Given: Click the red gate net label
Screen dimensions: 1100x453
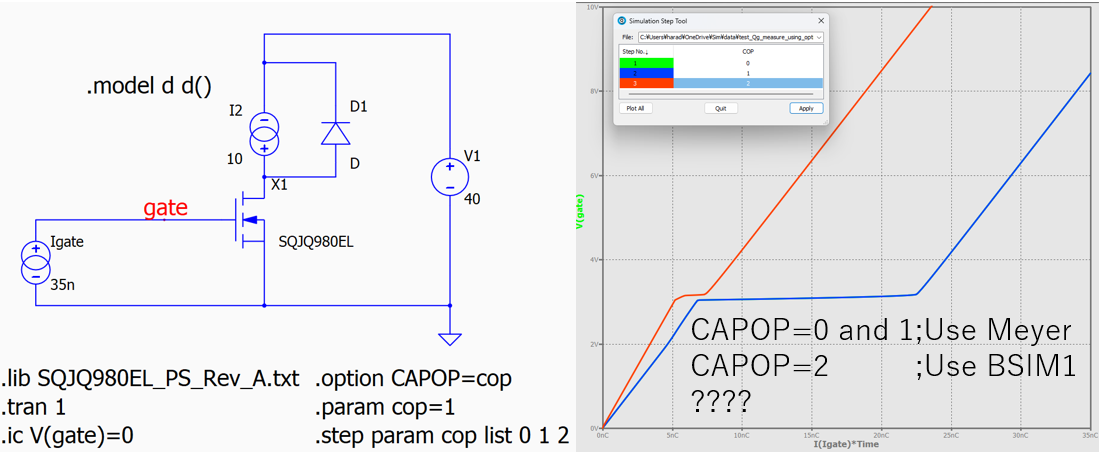Looking at the screenshot, I should (x=165, y=208).
